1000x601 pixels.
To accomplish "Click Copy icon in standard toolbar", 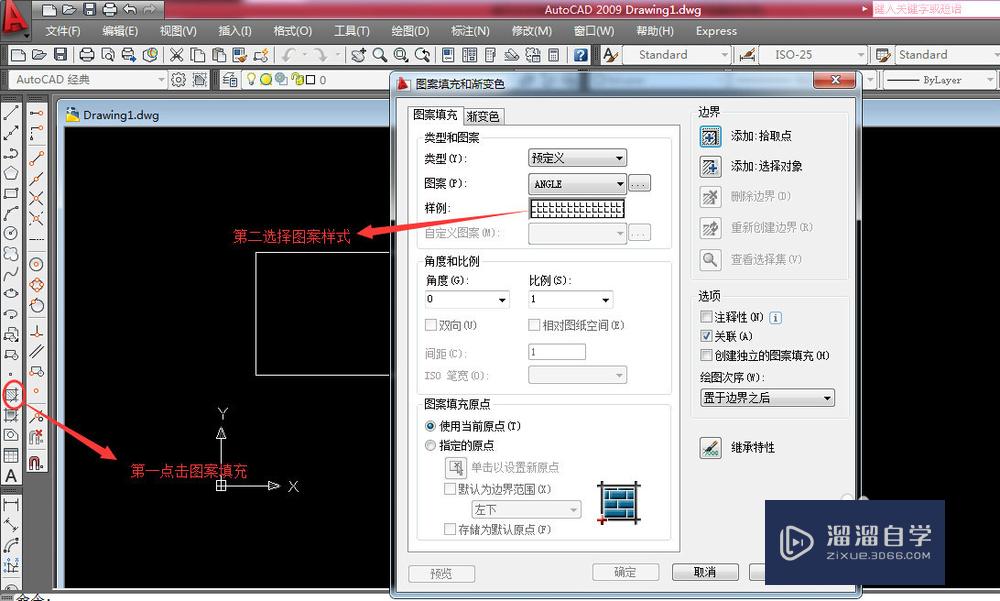I will pos(198,55).
